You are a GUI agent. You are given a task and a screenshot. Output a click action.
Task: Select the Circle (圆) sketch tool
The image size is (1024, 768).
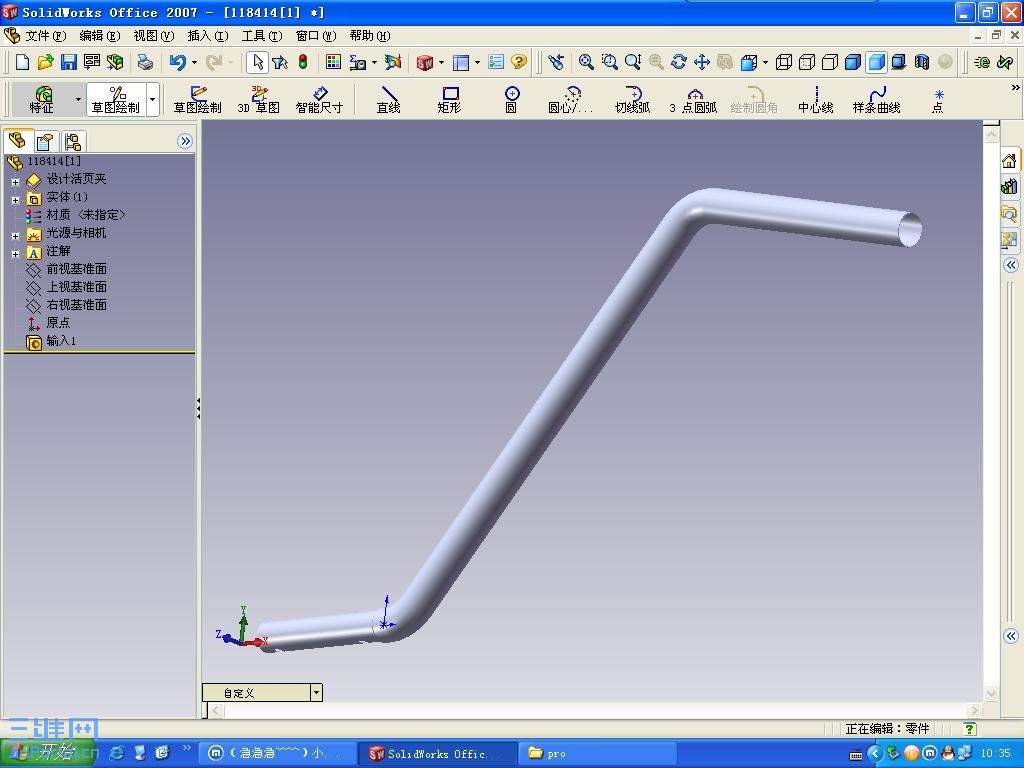point(511,99)
